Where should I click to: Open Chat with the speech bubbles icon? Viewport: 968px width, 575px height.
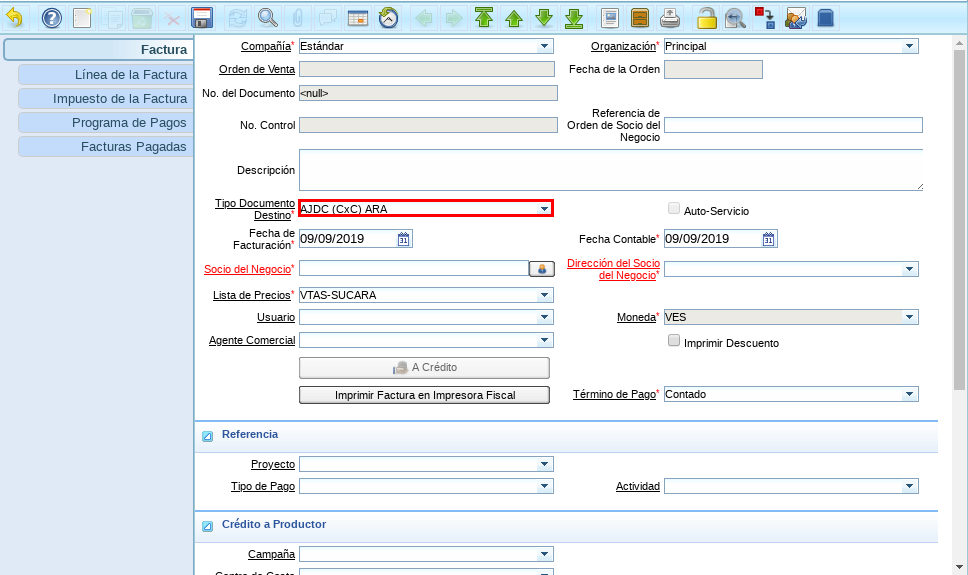coord(327,18)
